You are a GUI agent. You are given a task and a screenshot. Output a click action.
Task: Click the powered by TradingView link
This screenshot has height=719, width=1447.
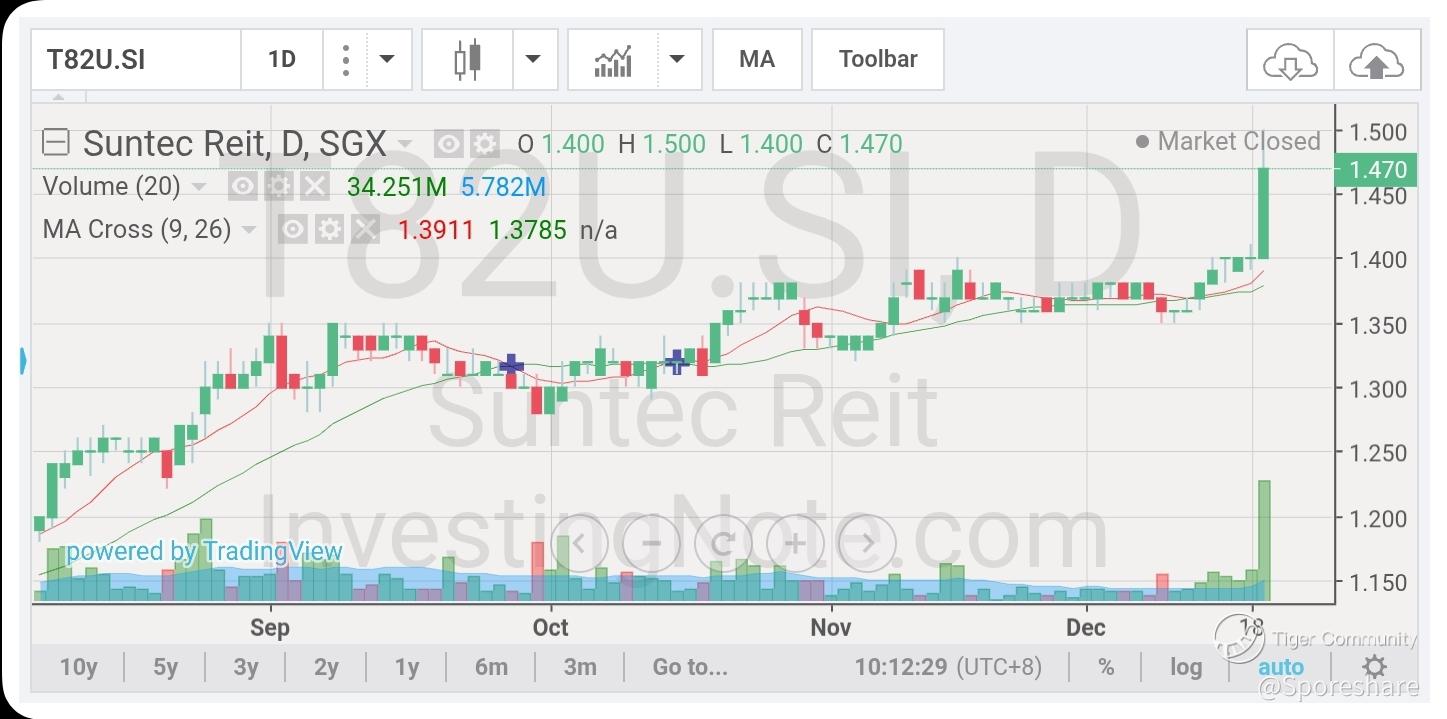(x=204, y=551)
